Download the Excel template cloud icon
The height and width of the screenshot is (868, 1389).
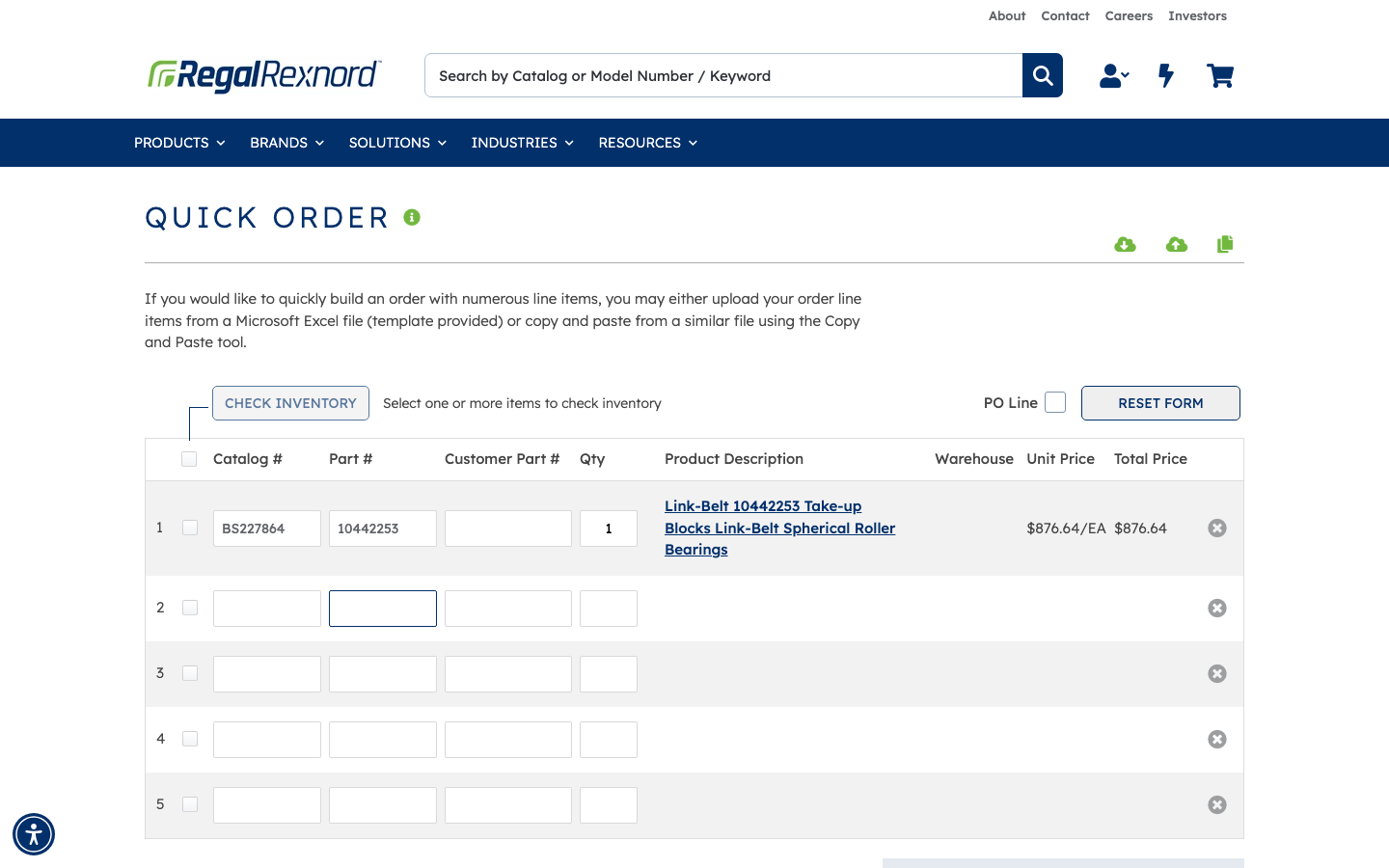click(1125, 245)
